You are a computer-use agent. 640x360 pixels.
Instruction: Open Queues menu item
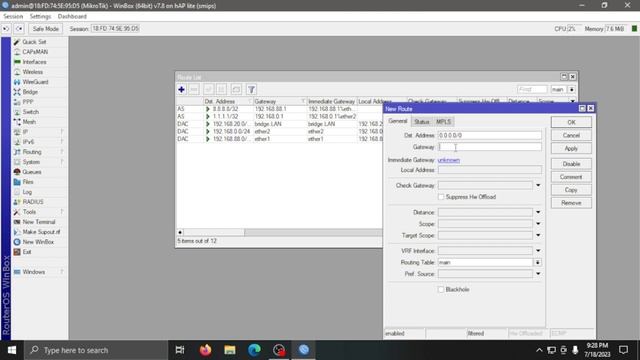tap(32, 172)
